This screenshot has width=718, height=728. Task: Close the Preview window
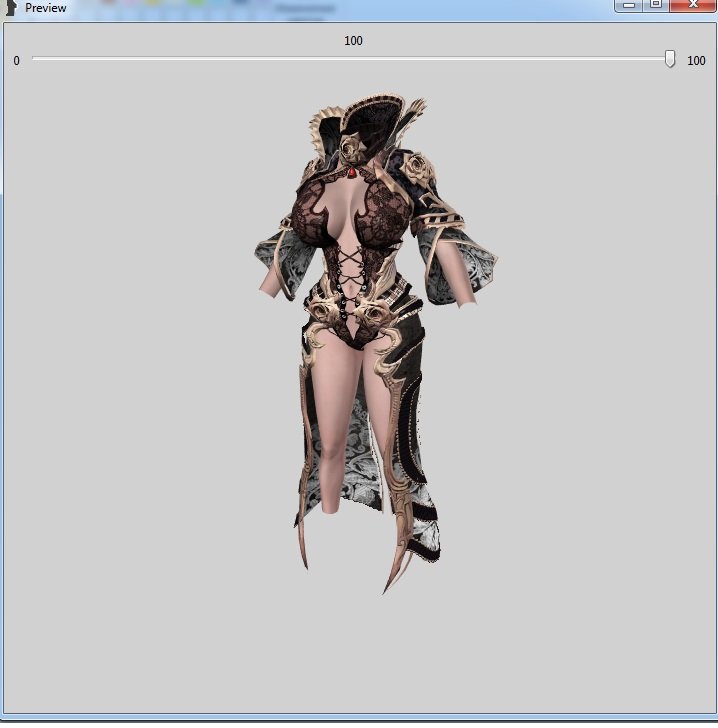tap(692, 5)
